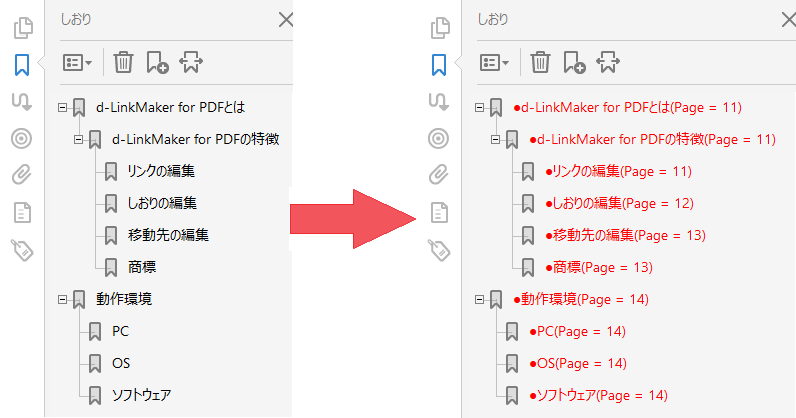Collapse '●d-LinkMaker for PDFとは(Page = 11)' node

(x=480, y=108)
